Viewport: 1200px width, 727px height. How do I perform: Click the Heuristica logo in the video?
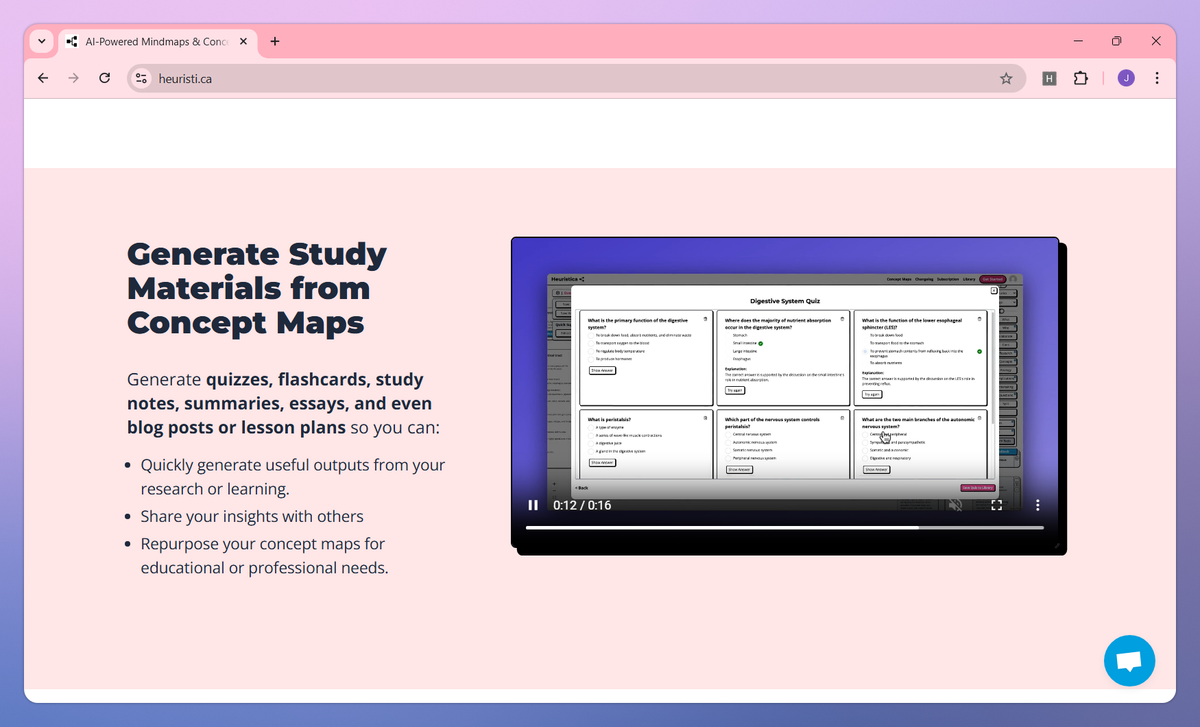(x=568, y=279)
